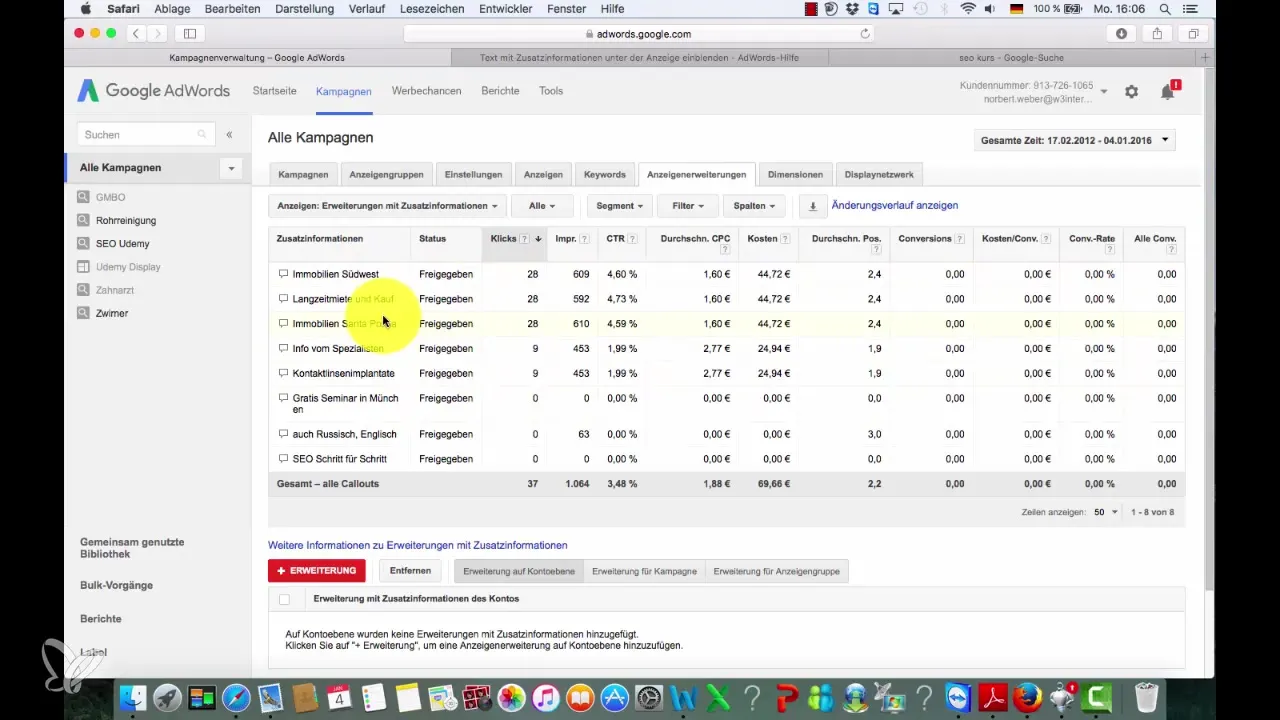Select the Zahnarzt campaign in sidebar
Viewport: 1280px width, 720px height.
[x=116, y=290]
